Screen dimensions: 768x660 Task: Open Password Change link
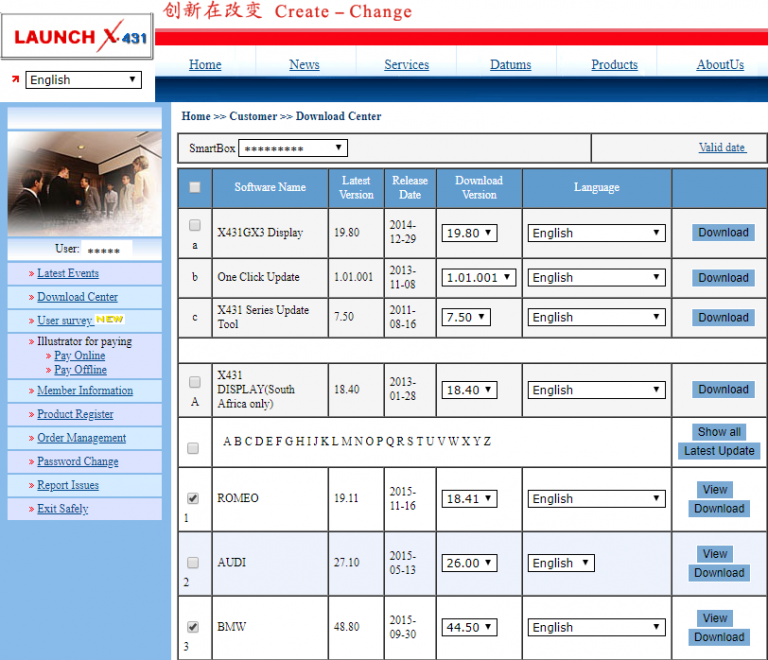[x=78, y=461]
